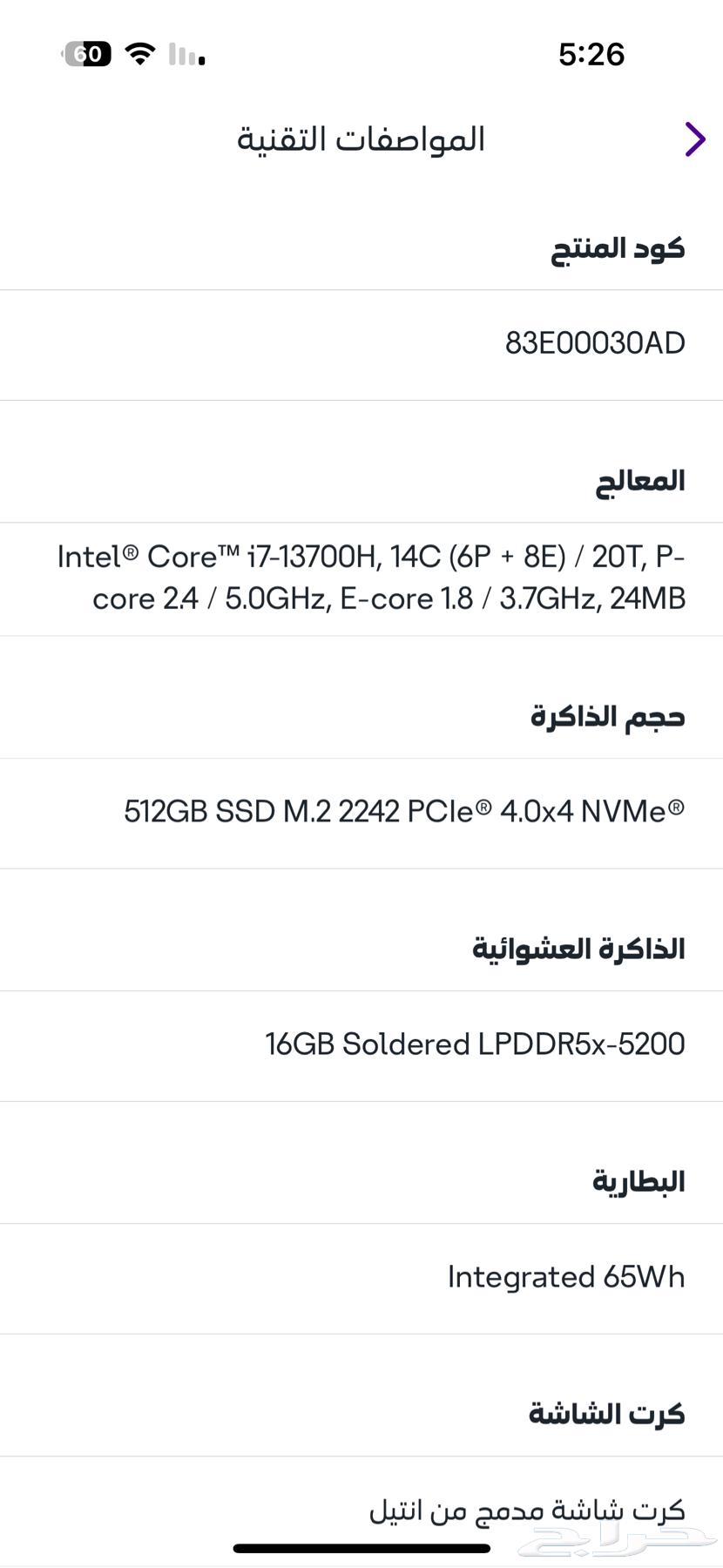The height and width of the screenshot is (1568, 723).
Task: Tap the clock showing 5:26
Action: pos(590,54)
